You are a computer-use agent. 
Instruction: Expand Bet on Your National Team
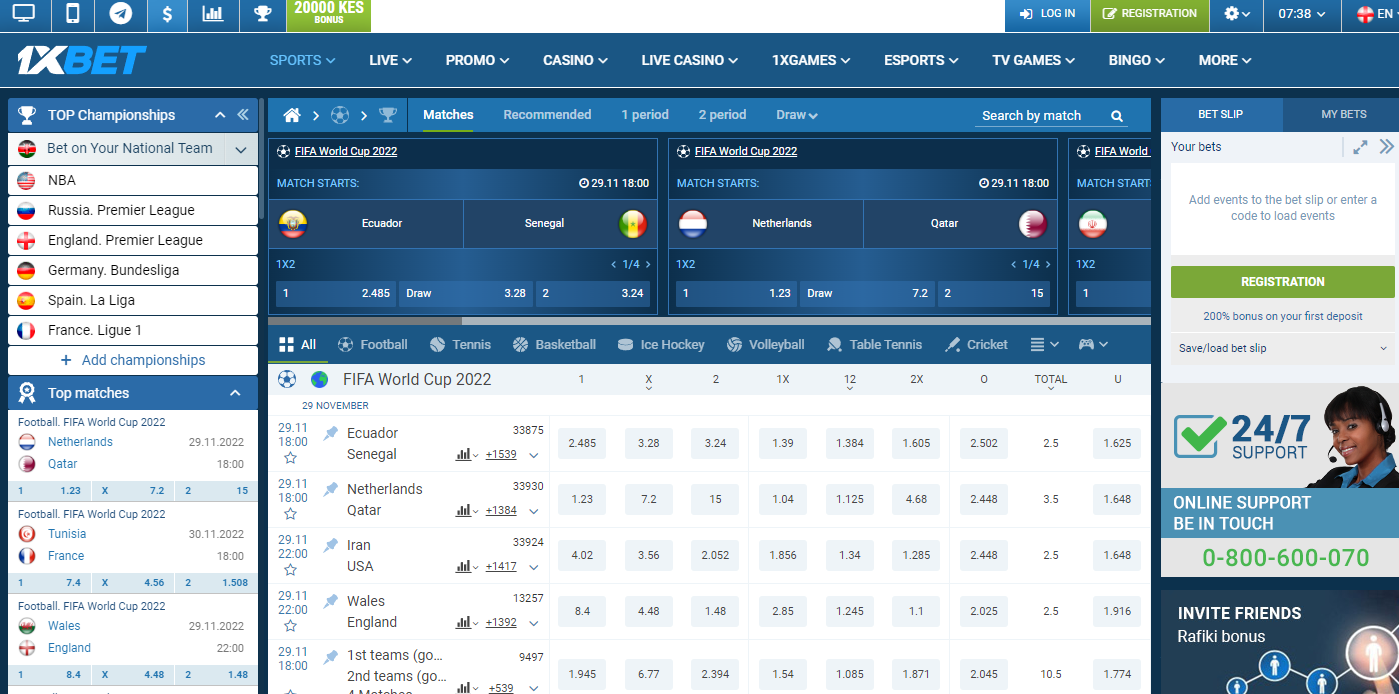click(240, 150)
